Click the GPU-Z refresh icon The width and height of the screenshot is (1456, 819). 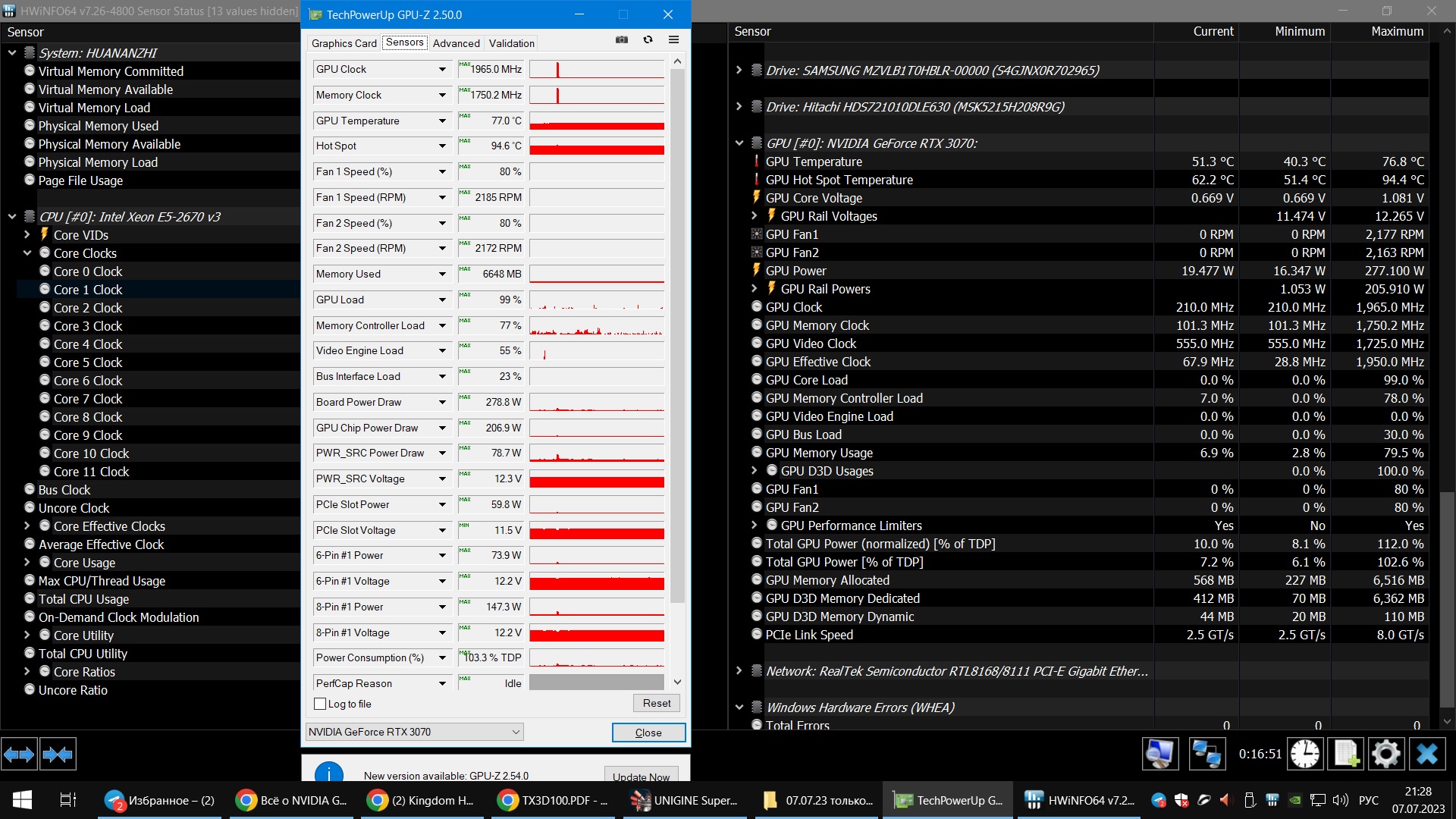click(x=648, y=39)
